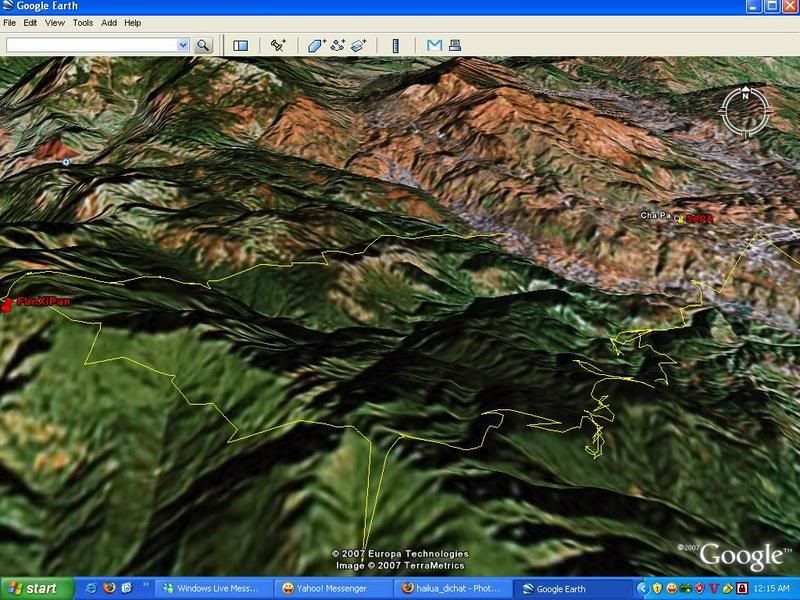Viewport: 800px width, 600px height.
Task: Click the red FanXiPan placemark pin
Action: coord(7,305)
